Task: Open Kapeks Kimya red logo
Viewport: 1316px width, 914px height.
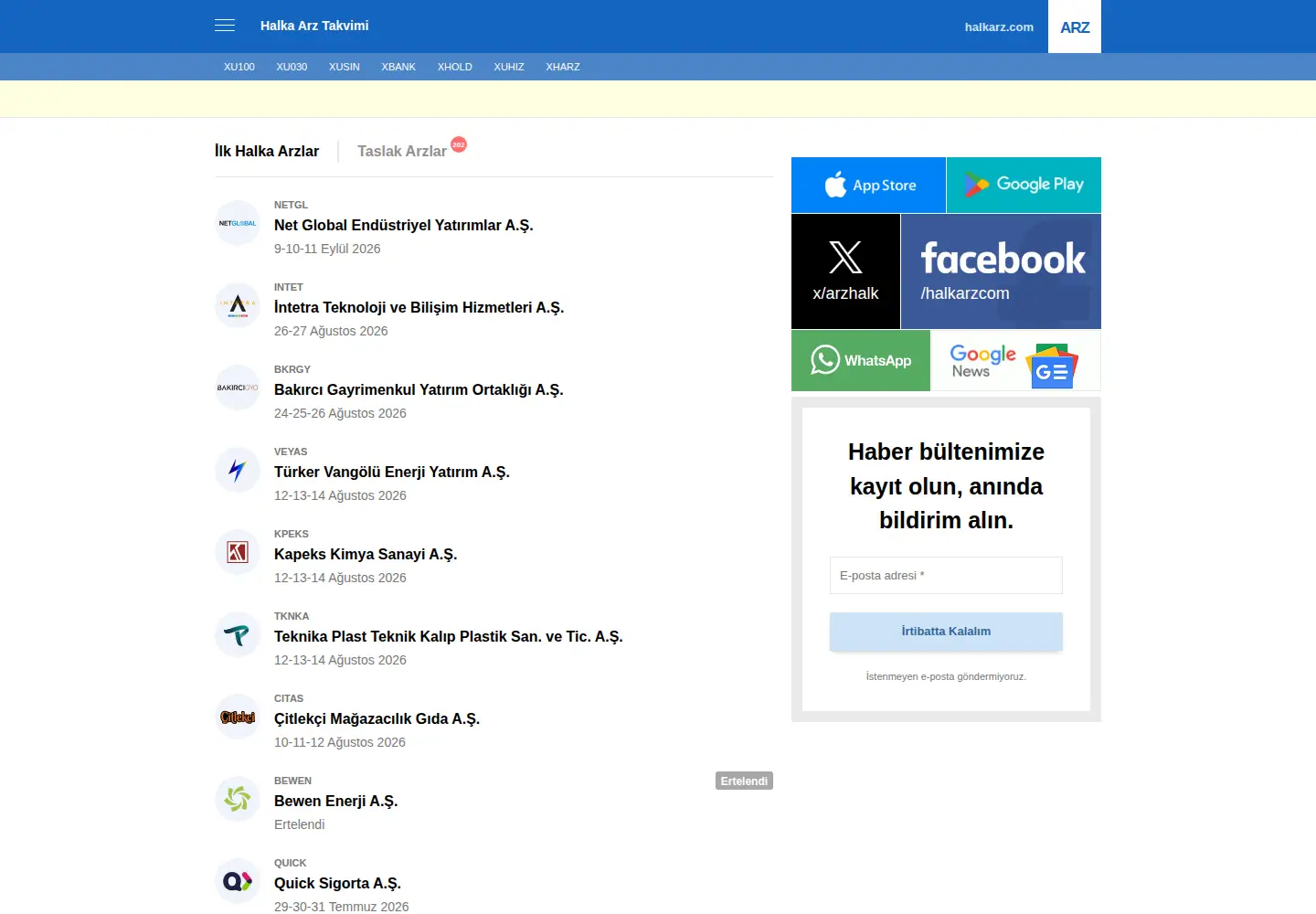Action: pos(238,552)
